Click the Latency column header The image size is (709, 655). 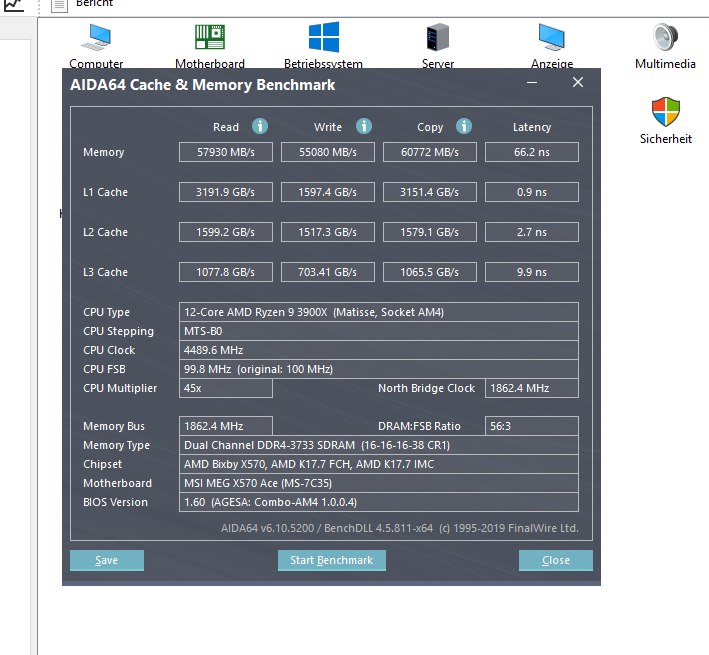532,127
